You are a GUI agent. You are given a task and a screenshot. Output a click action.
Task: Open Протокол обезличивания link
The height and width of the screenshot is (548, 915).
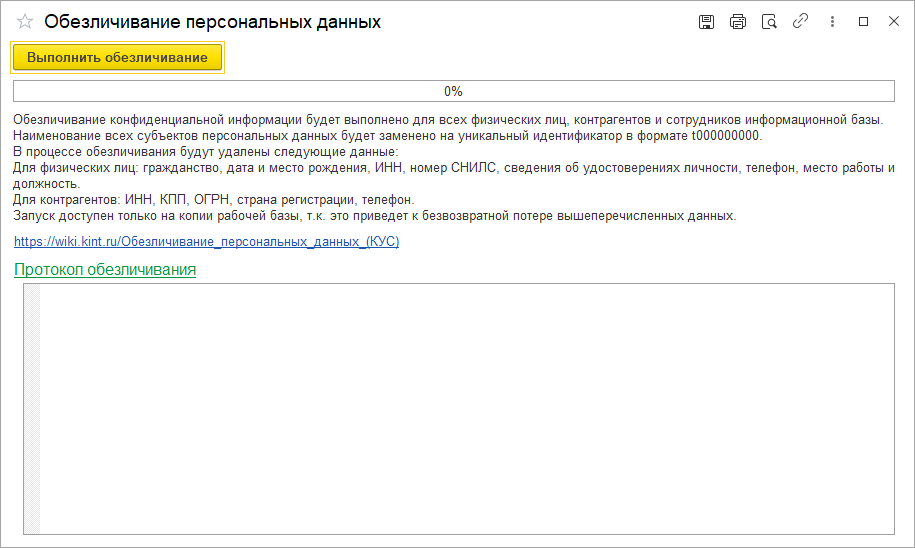pyautogui.click(x=105, y=270)
